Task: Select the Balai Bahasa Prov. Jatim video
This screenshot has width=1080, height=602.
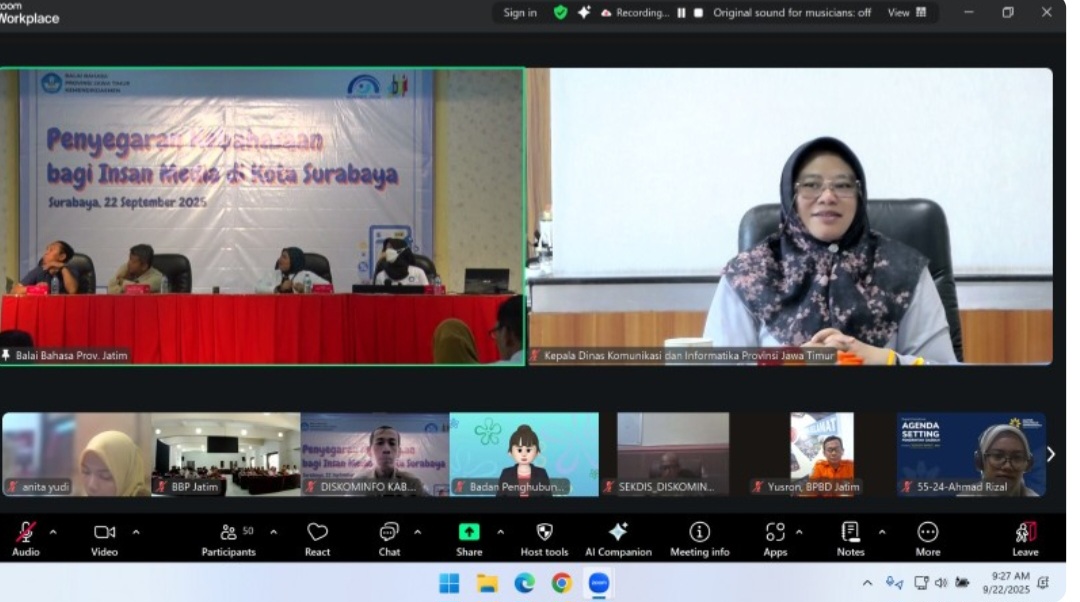Action: pyautogui.click(x=262, y=216)
